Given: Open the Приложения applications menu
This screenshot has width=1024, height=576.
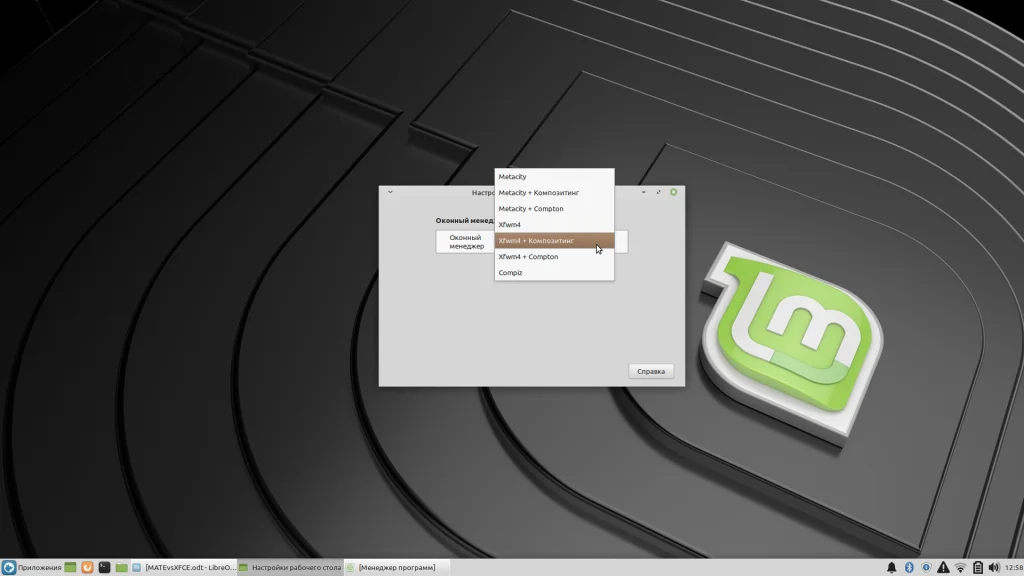Looking at the screenshot, I should point(31,568).
